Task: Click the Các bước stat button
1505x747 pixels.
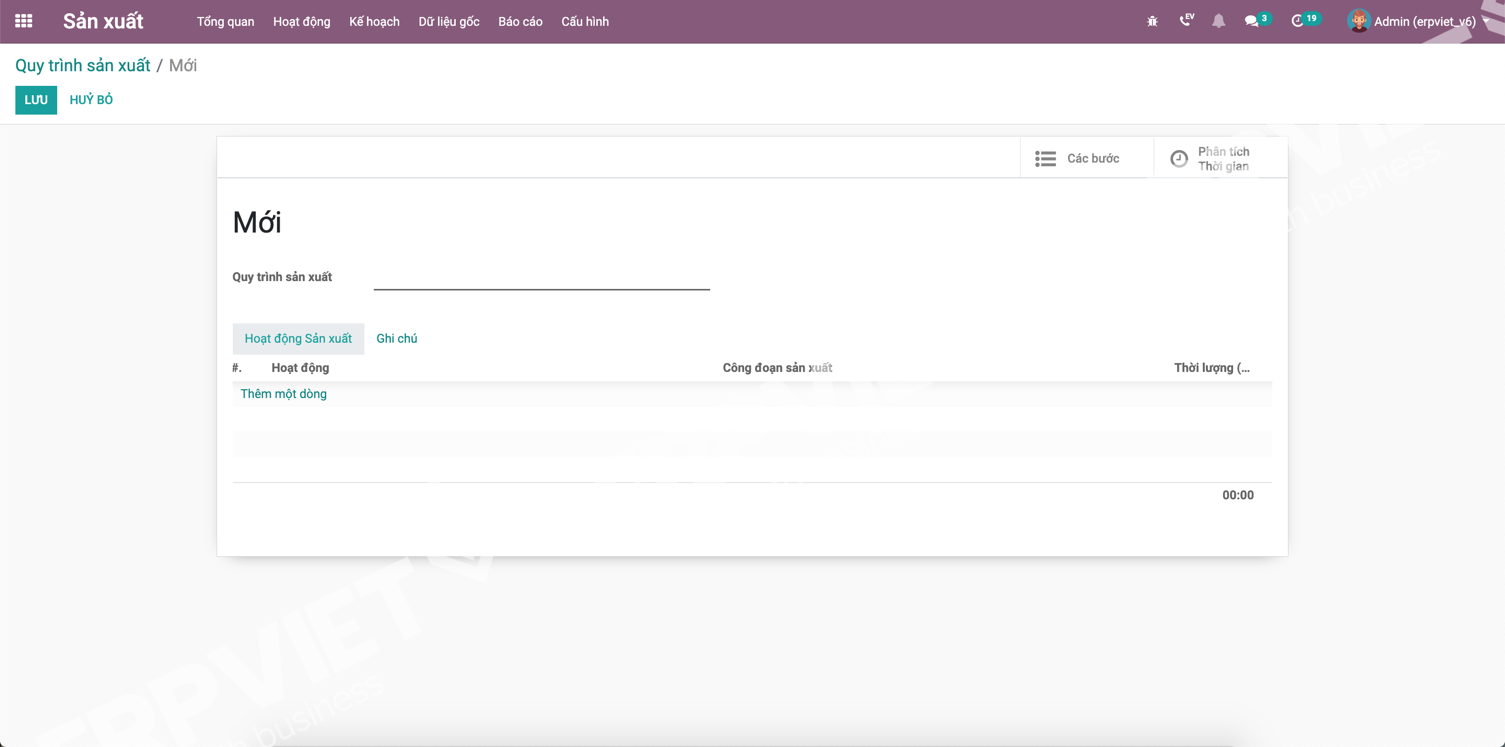Action: pyautogui.click(x=1087, y=158)
